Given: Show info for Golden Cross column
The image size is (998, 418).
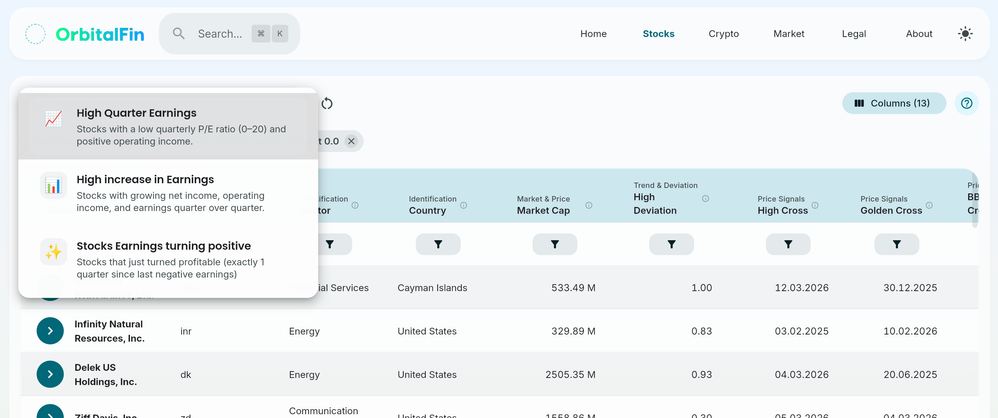Looking at the screenshot, I should (x=929, y=206).
